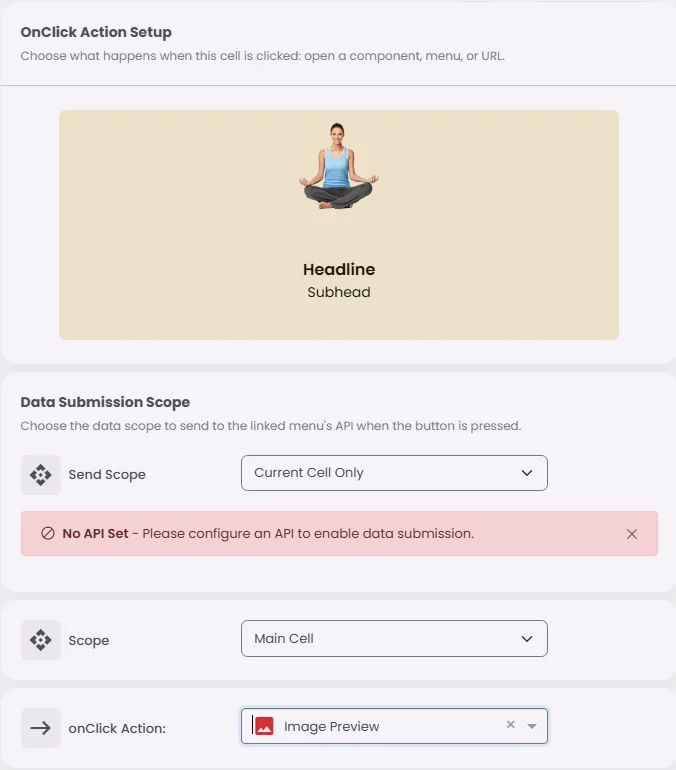676x770 pixels.
Task: Click the Send Scope diamond icon
Action: 41,475
